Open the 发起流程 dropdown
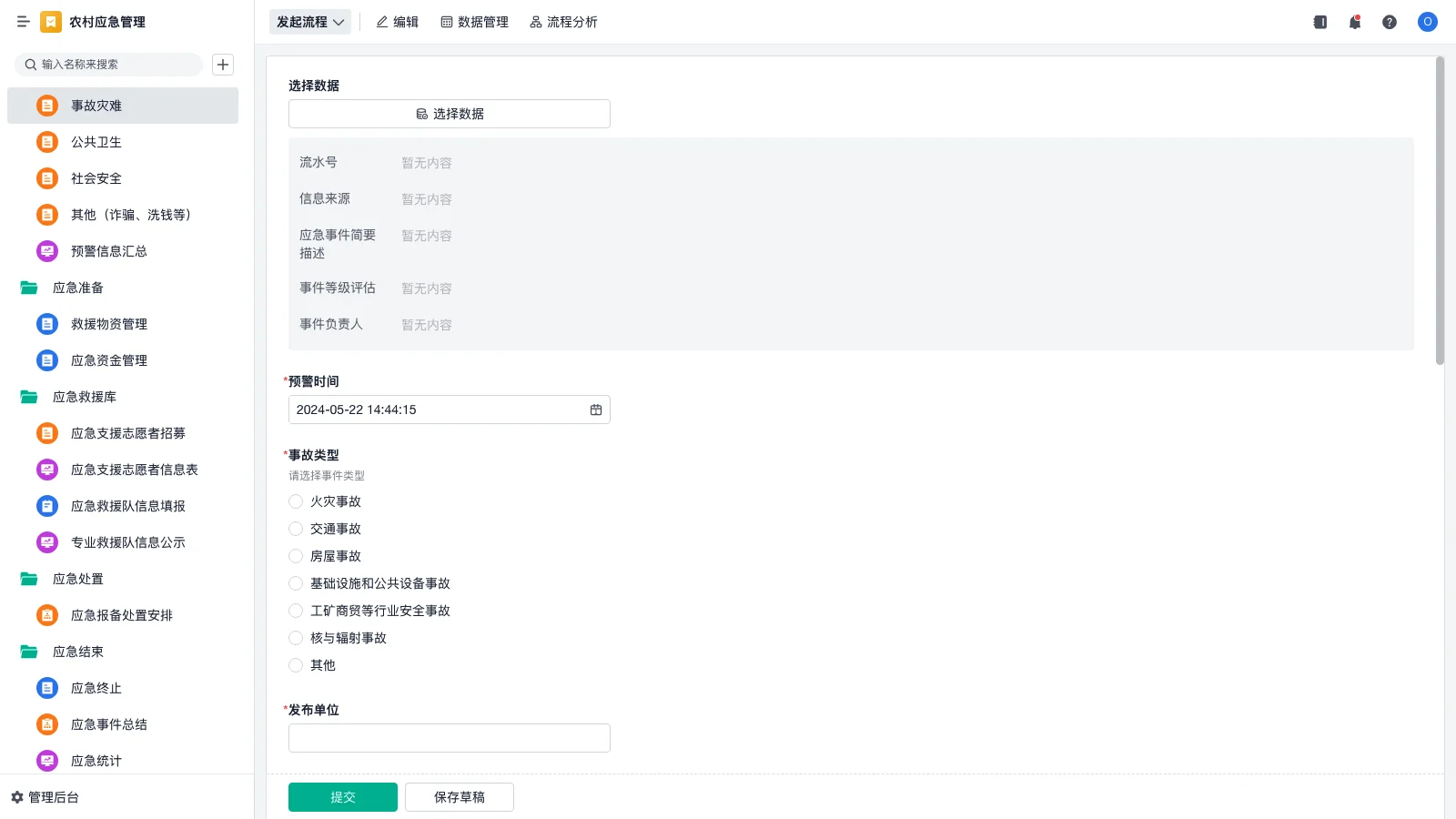The height and width of the screenshot is (819, 1456). click(x=310, y=22)
